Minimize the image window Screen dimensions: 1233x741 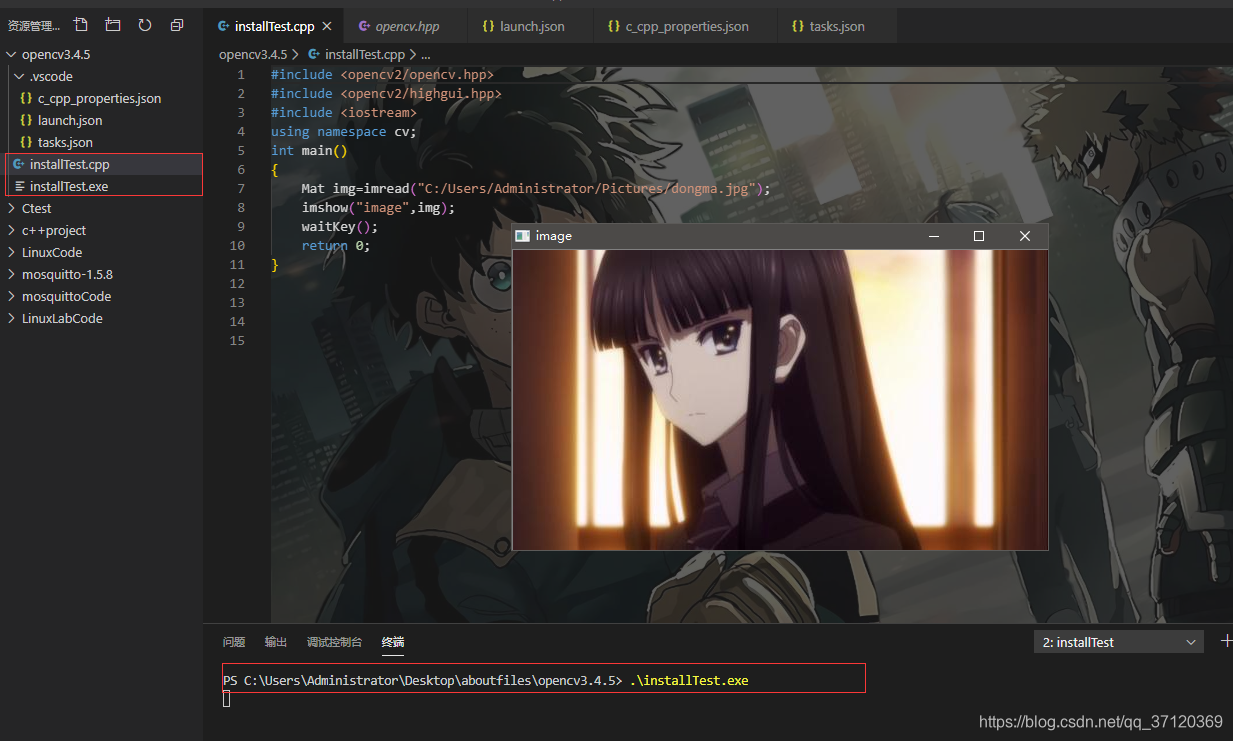pyautogui.click(x=934, y=236)
